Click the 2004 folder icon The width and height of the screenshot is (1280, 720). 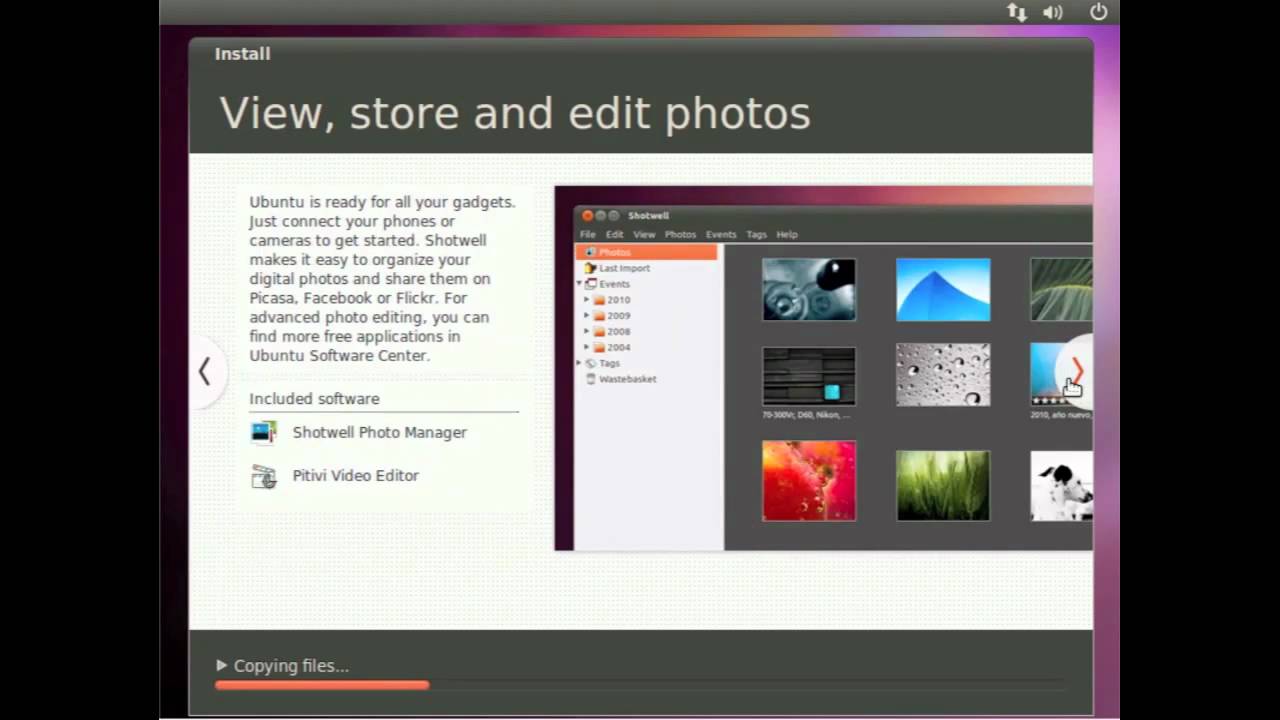coord(599,347)
